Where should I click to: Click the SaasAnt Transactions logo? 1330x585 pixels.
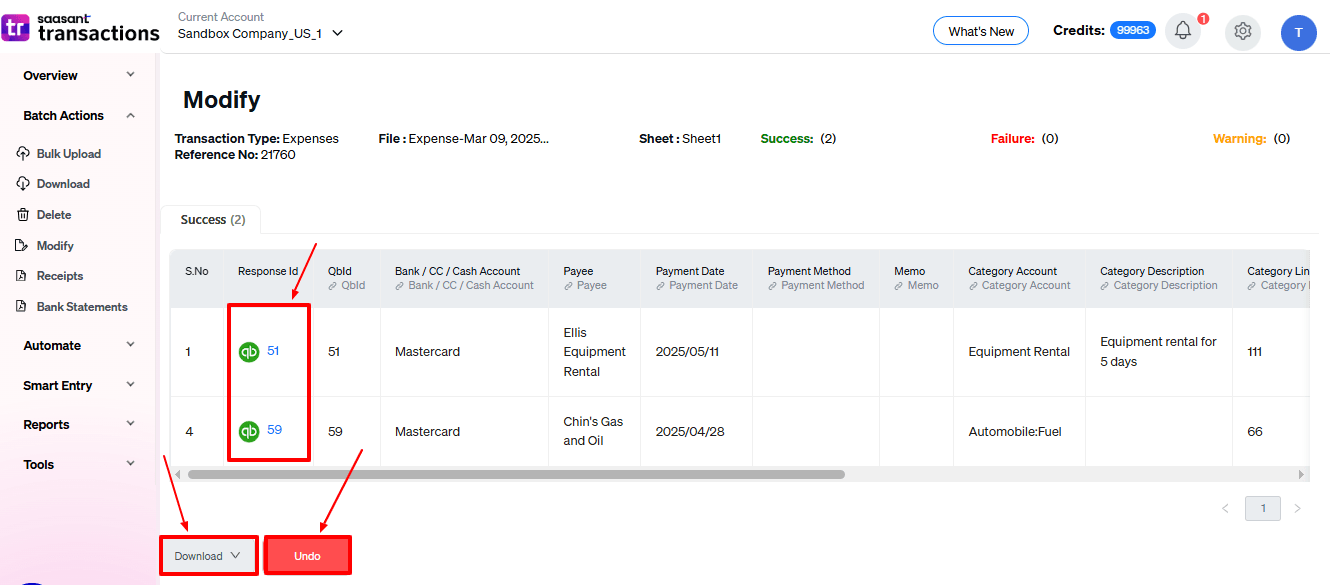80,28
